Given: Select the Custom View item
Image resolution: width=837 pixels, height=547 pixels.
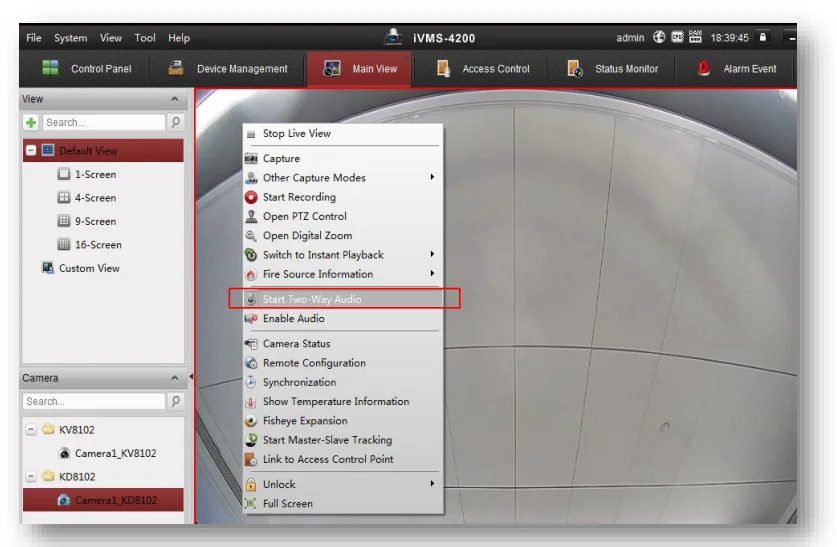Looking at the screenshot, I should (x=81, y=268).
